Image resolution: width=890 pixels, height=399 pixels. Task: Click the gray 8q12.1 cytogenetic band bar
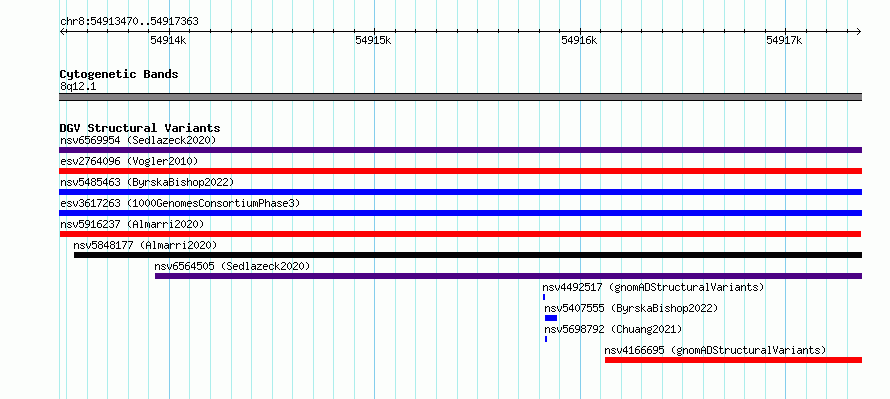tap(460, 97)
